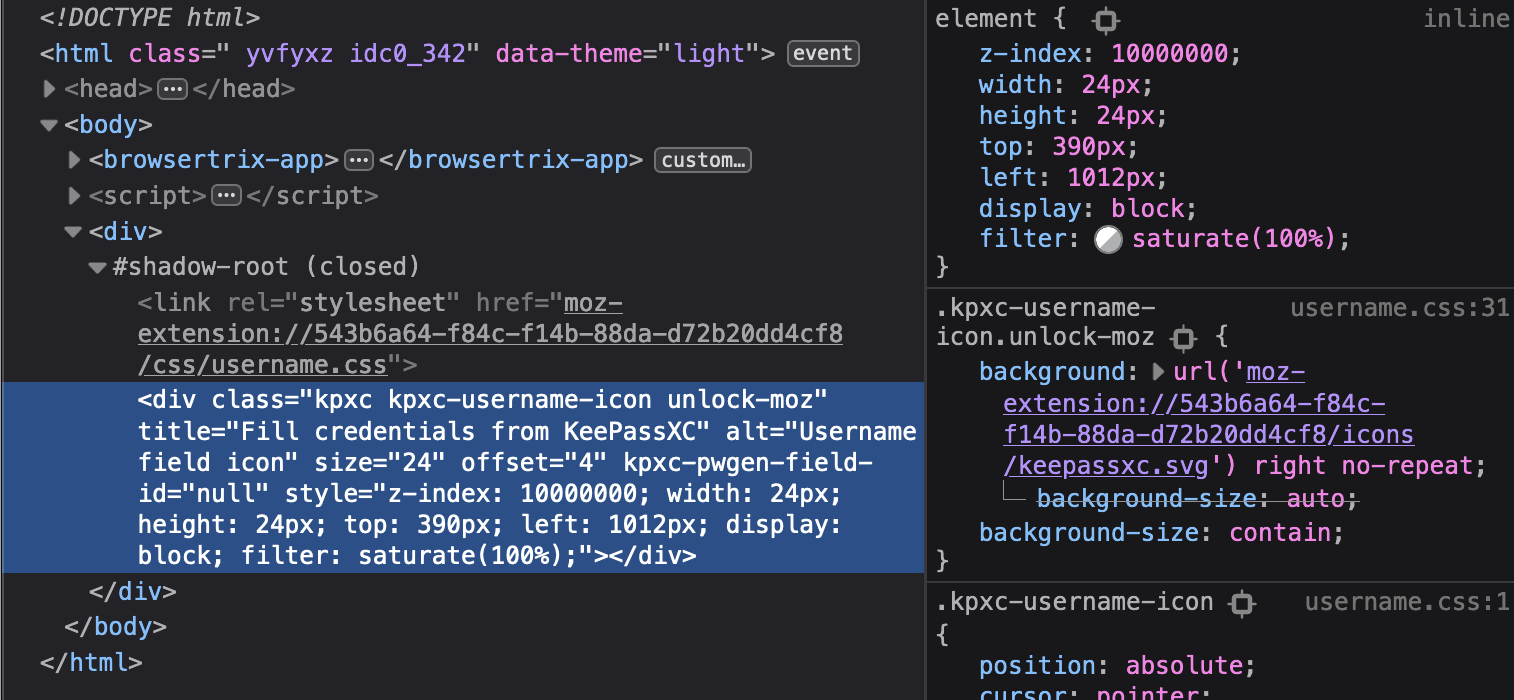Click the filter swatch before saturate(100%)

[1108, 239]
